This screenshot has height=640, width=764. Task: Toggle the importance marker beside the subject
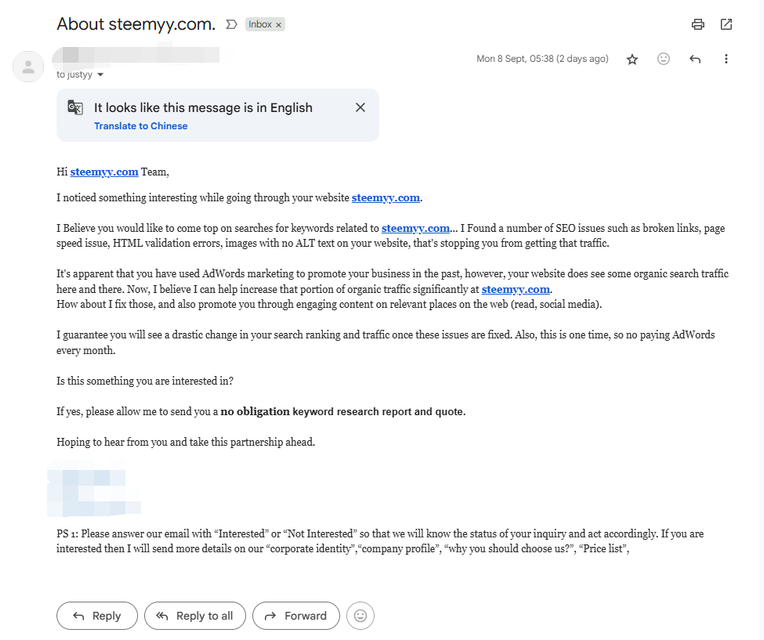231,24
